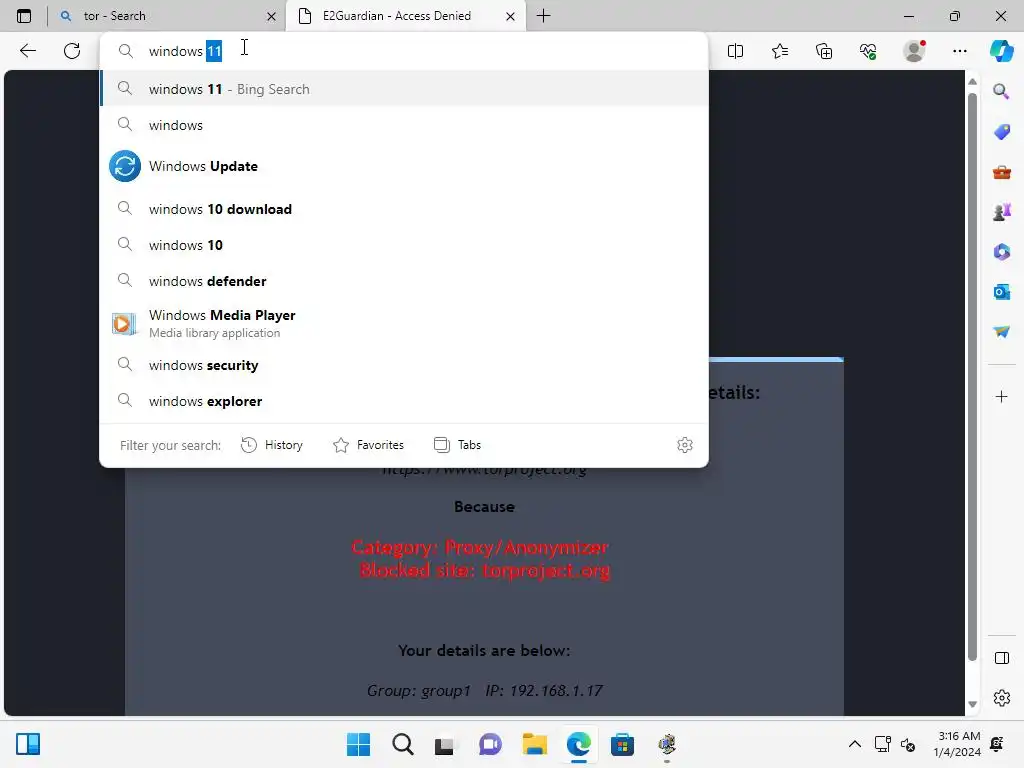This screenshot has width=1024, height=768.
Task: Click the scrollbar down arrow
Action: (972, 705)
